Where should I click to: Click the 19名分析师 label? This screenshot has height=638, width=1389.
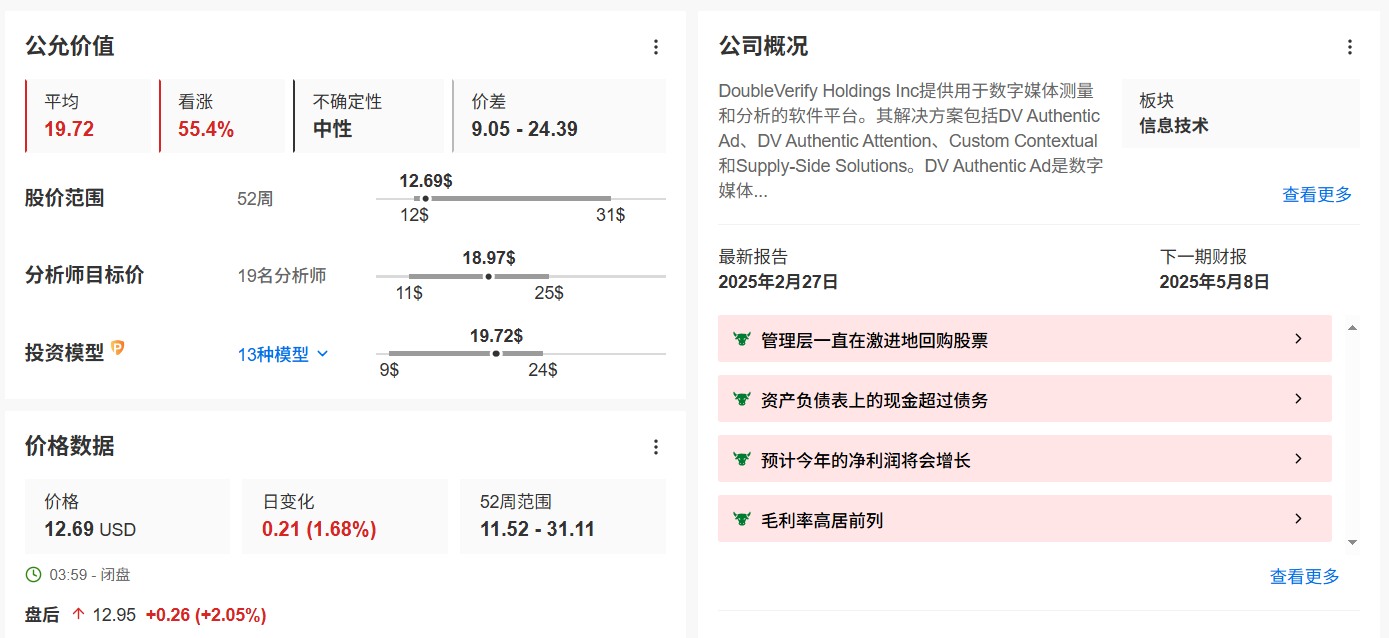coord(282,276)
